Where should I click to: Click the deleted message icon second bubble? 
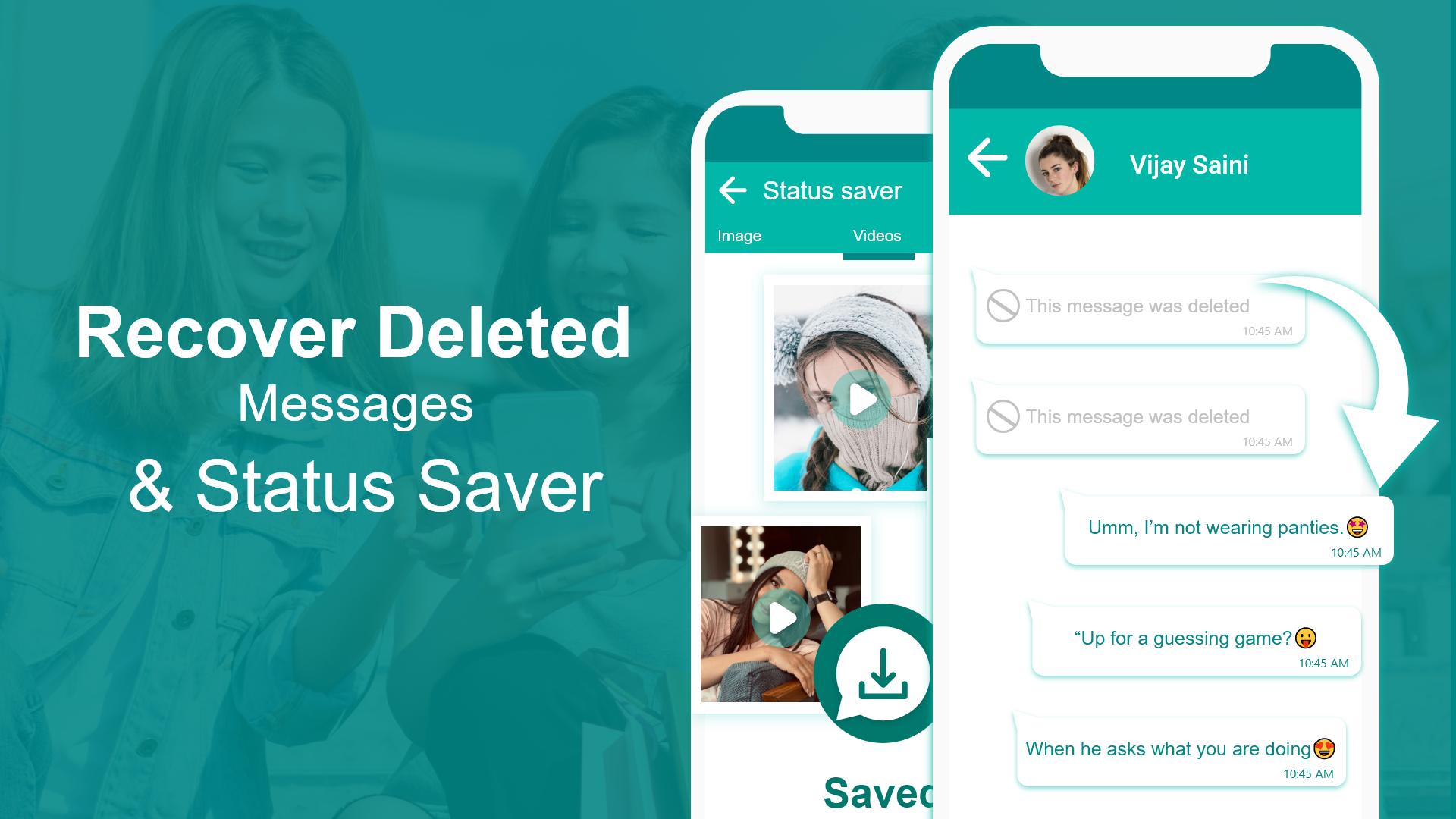click(1004, 416)
